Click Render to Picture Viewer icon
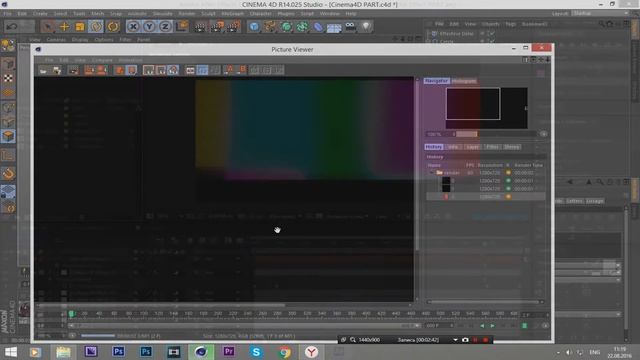Screen dimensions: 640x360 (217, 27)
